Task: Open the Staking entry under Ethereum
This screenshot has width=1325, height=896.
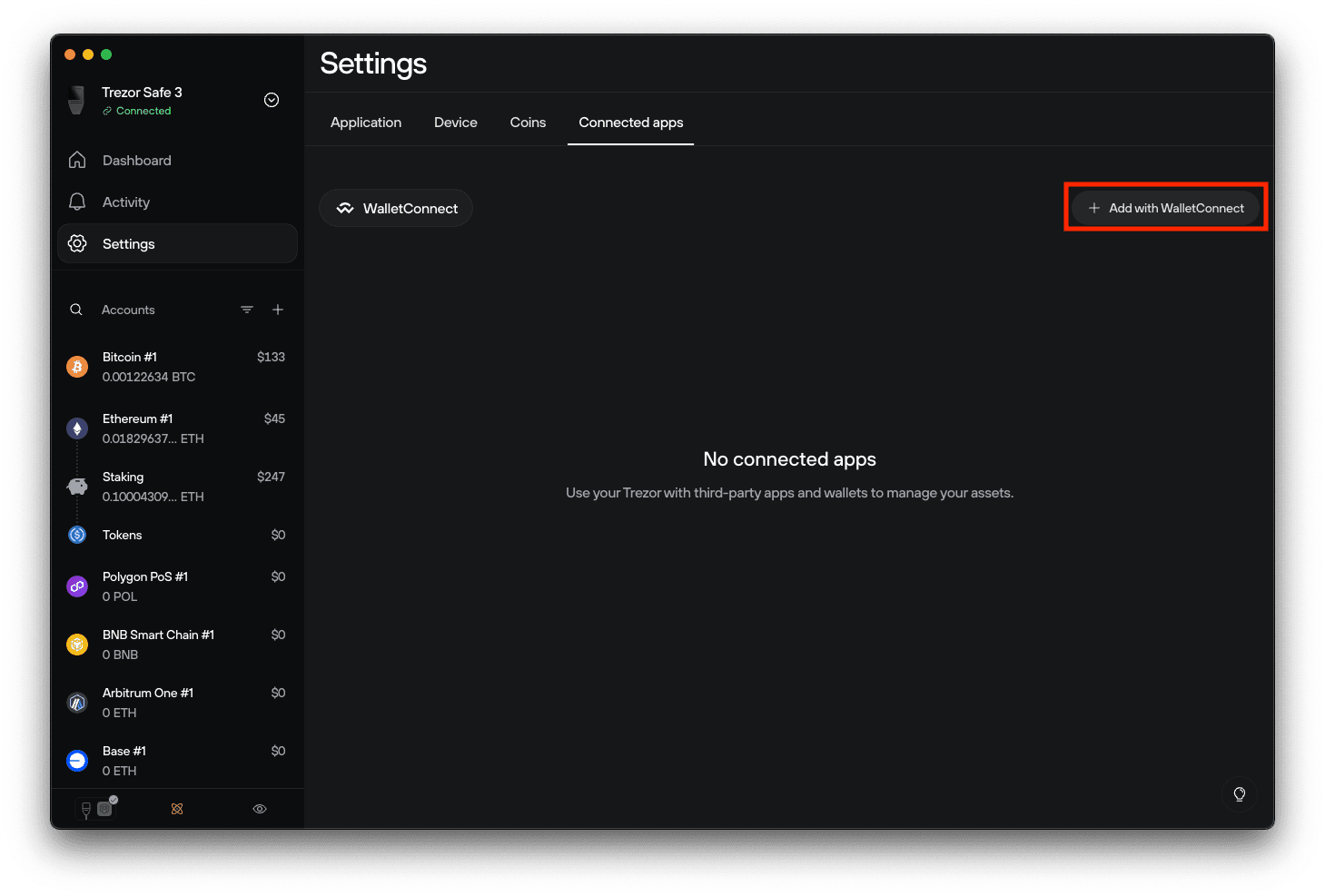Action: tap(177, 487)
